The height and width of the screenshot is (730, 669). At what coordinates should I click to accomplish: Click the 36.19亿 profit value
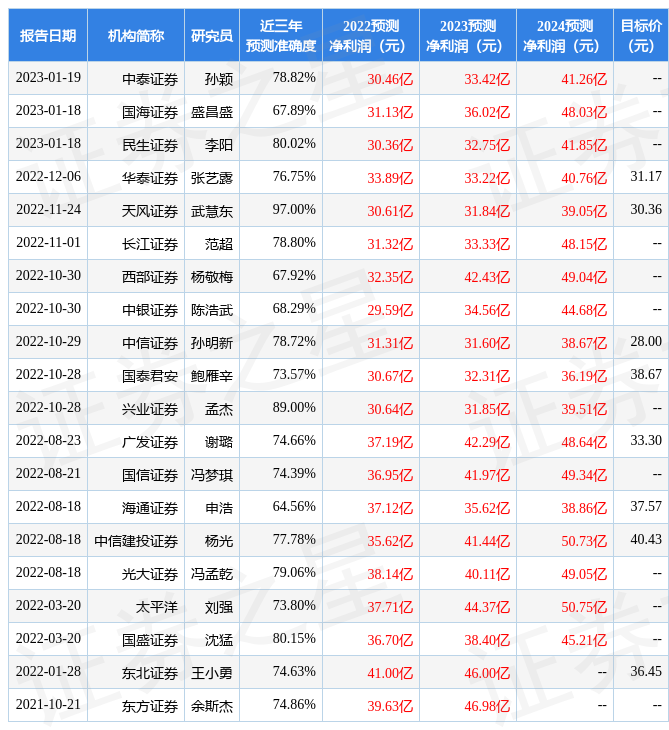584,376
